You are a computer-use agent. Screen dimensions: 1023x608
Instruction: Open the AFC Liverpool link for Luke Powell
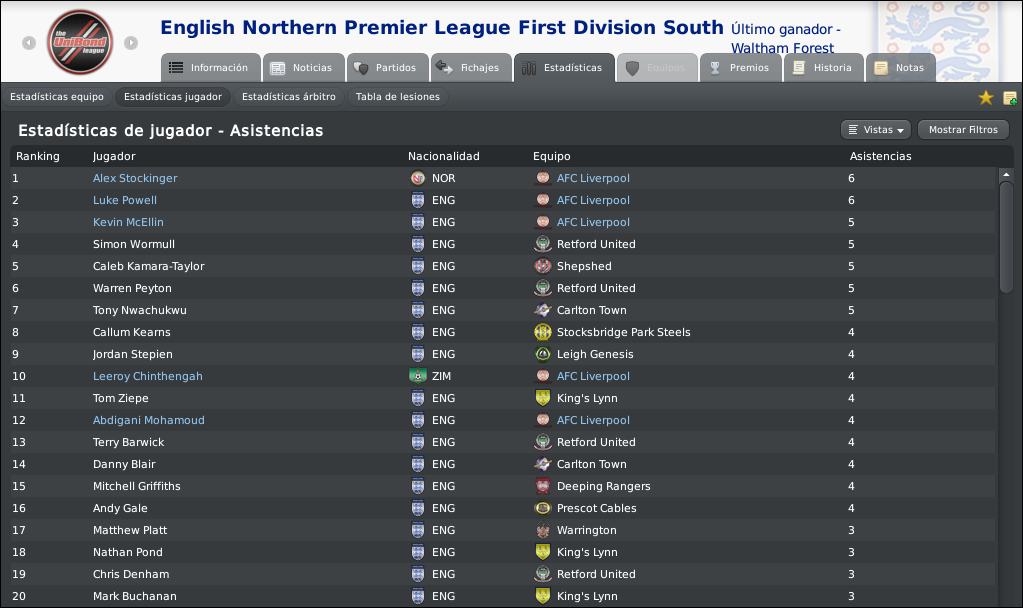coord(593,200)
